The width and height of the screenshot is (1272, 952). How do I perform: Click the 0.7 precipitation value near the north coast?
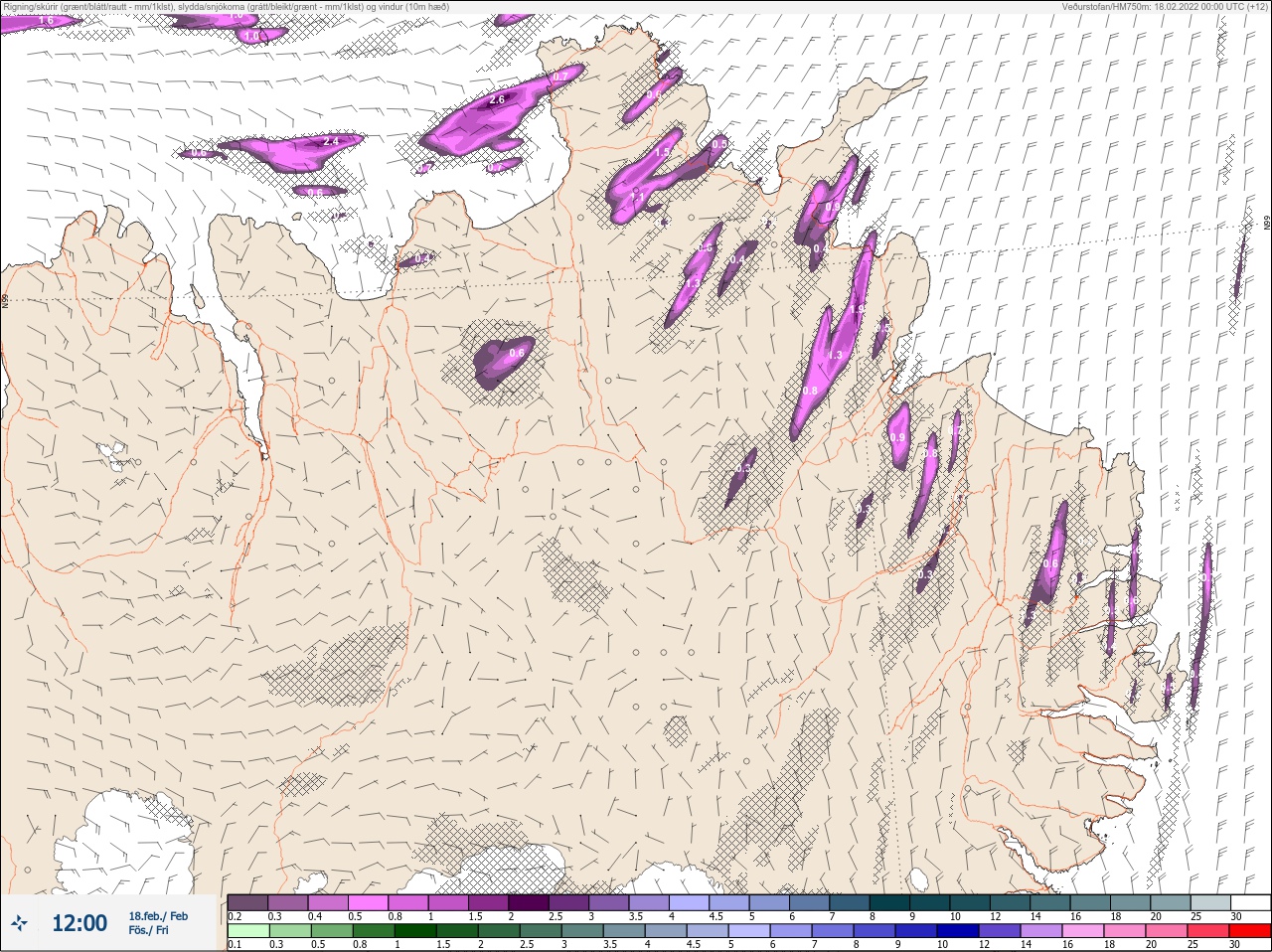click(x=560, y=77)
